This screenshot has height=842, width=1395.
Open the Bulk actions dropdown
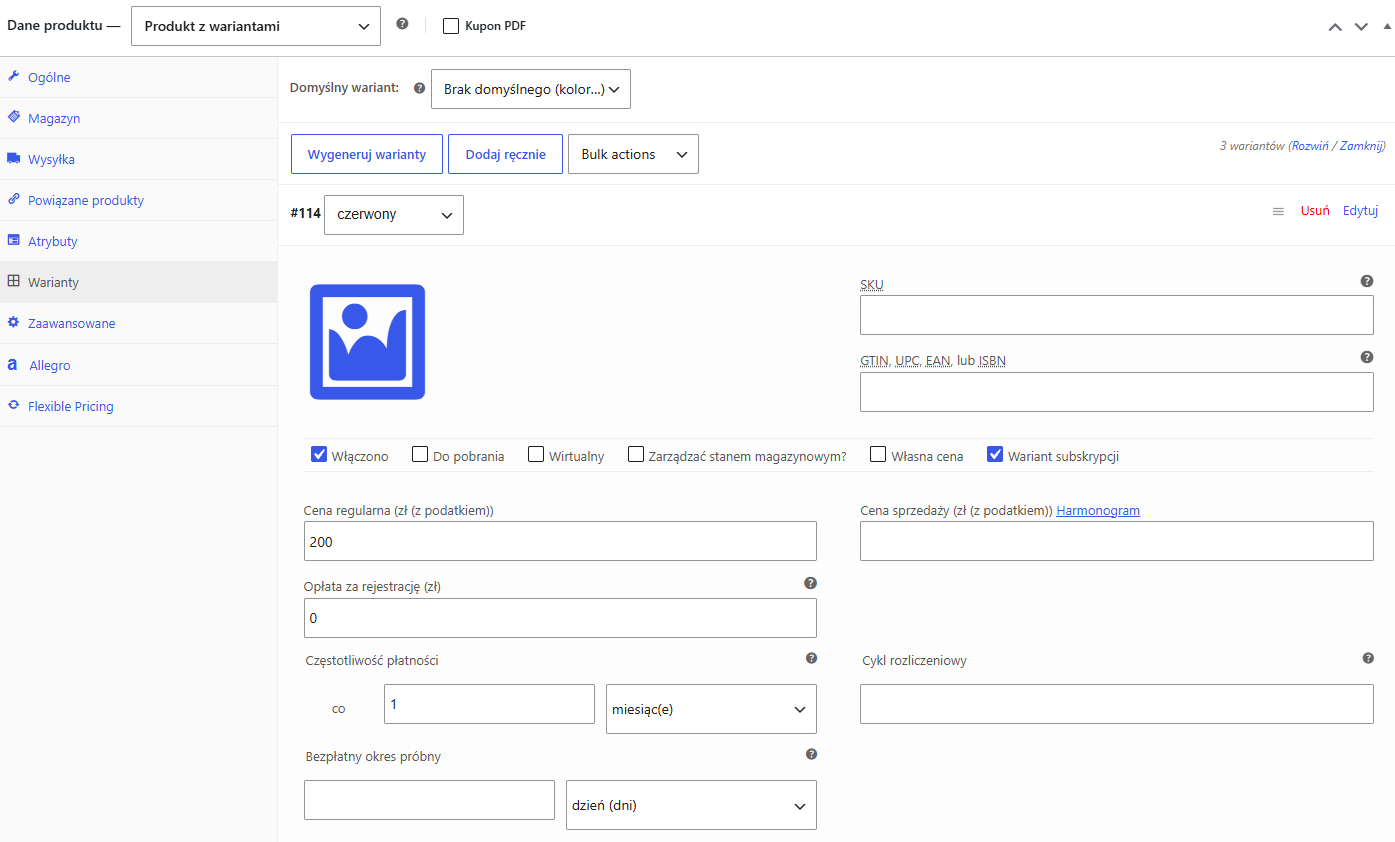[x=633, y=154]
